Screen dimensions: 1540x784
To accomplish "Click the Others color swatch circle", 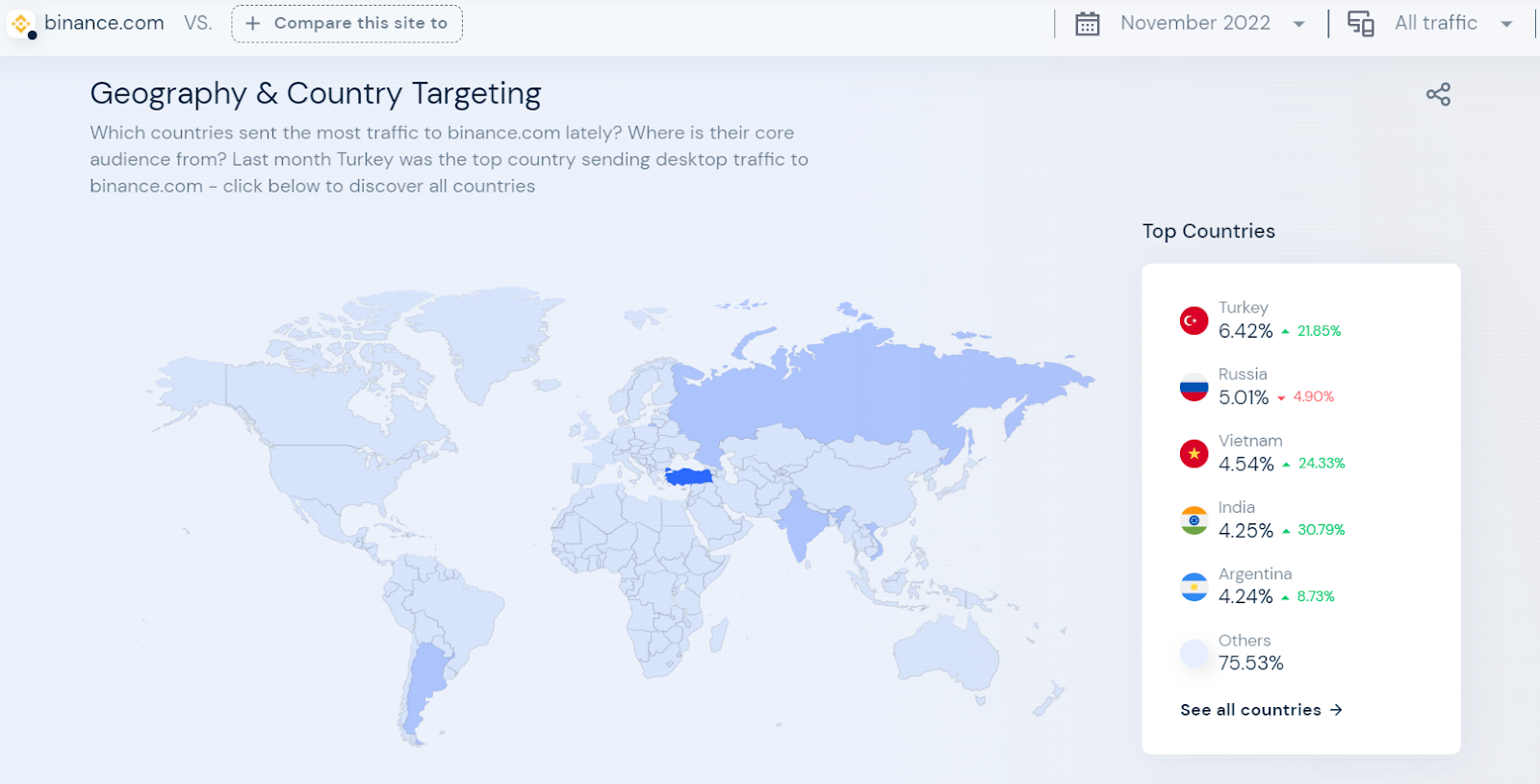I will pos(1193,653).
